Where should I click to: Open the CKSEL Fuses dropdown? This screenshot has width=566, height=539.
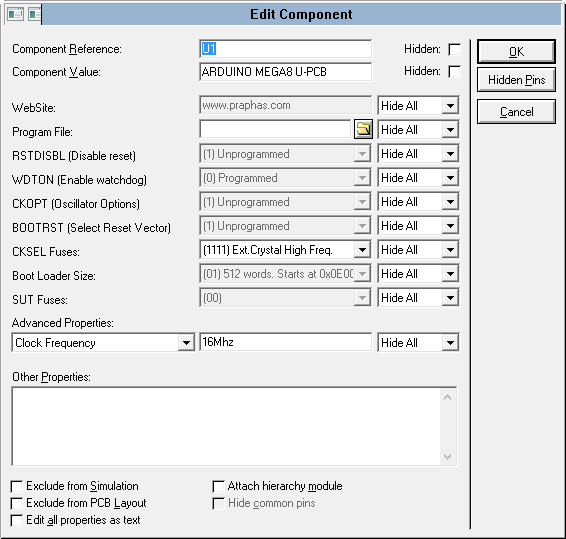pos(362,250)
